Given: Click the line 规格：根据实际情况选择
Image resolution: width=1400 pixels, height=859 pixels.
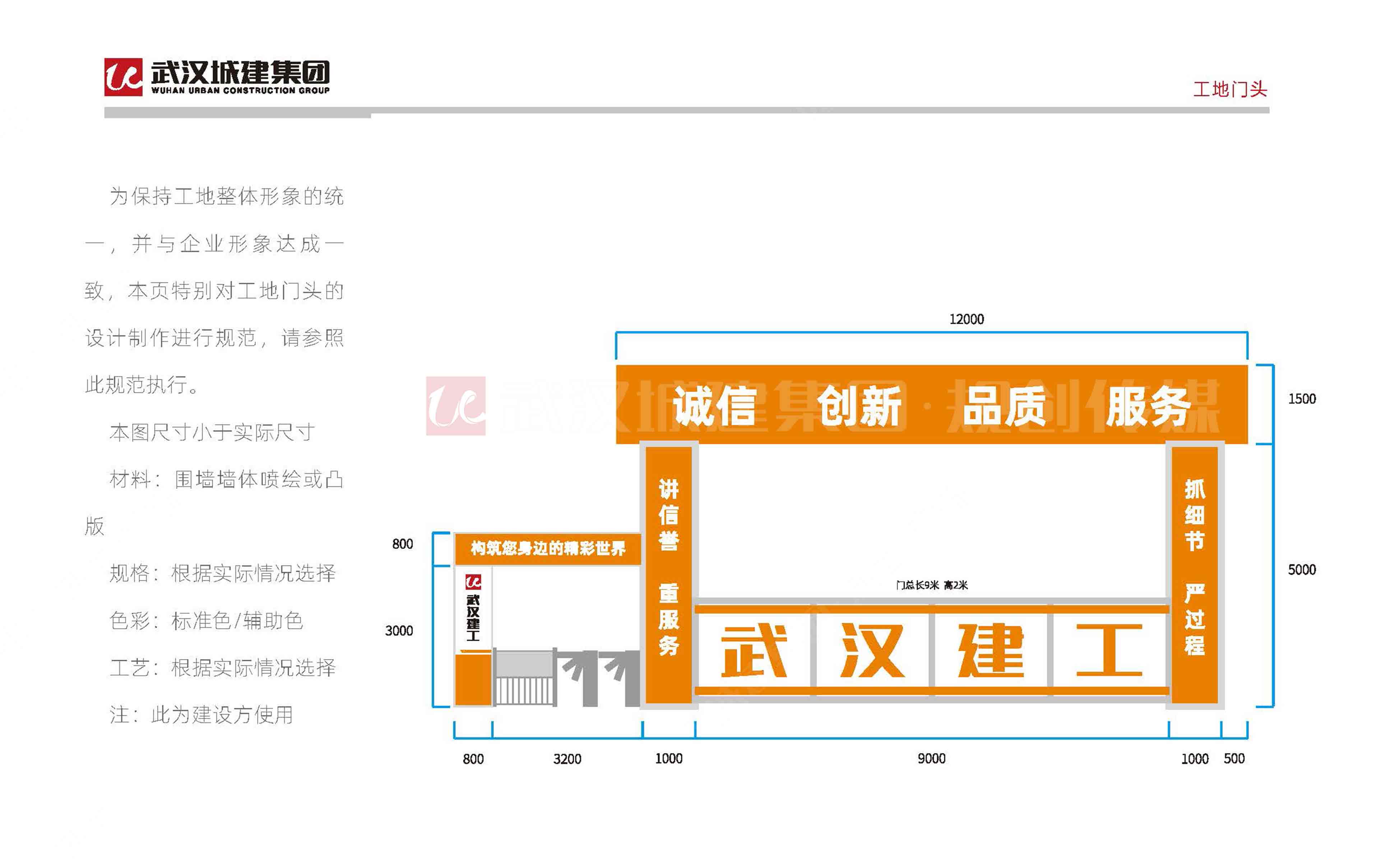Looking at the screenshot, I should point(222,573).
